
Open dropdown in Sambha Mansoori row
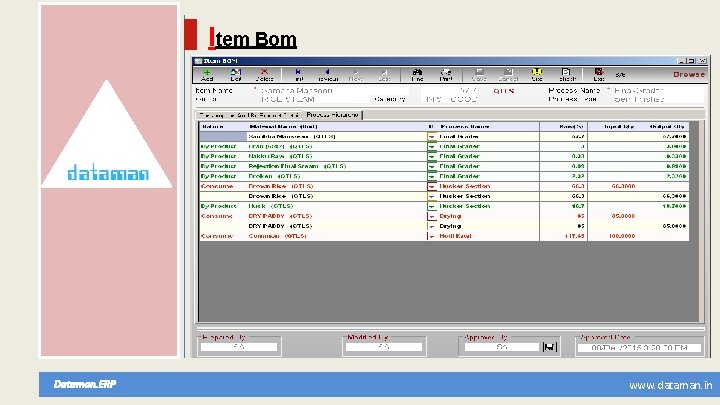click(x=432, y=137)
